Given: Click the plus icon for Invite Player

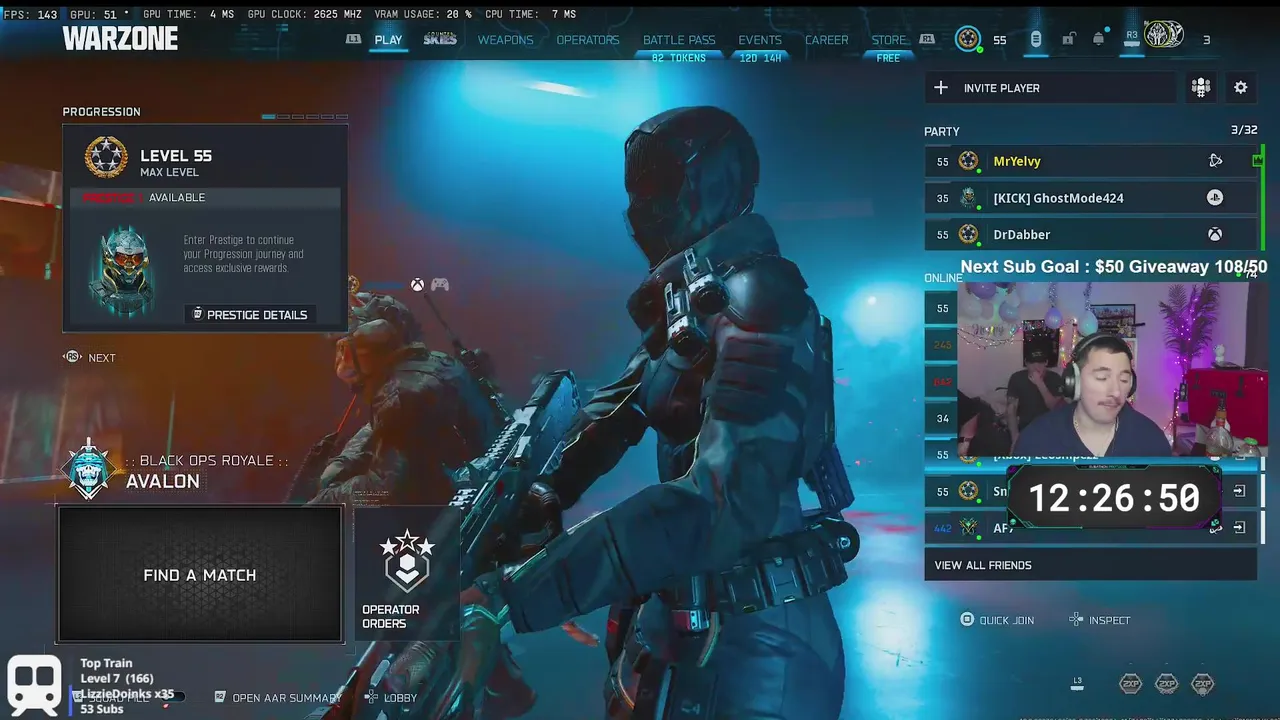Looking at the screenshot, I should click(x=940, y=88).
